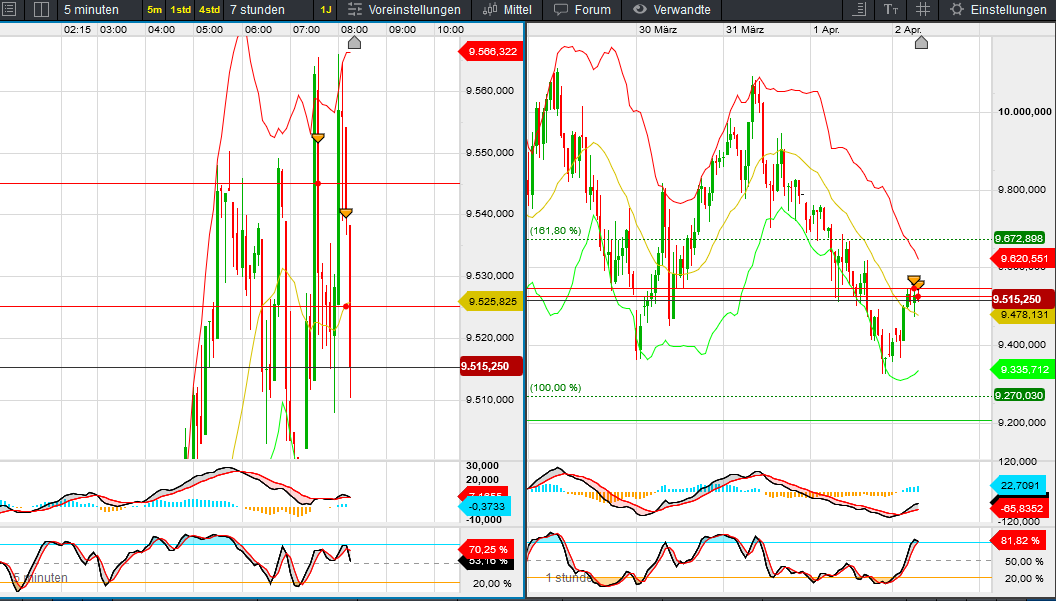Click the 31 März date label
Image resolution: width=1056 pixels, height=601 pixels.
[x=744, y=30]
